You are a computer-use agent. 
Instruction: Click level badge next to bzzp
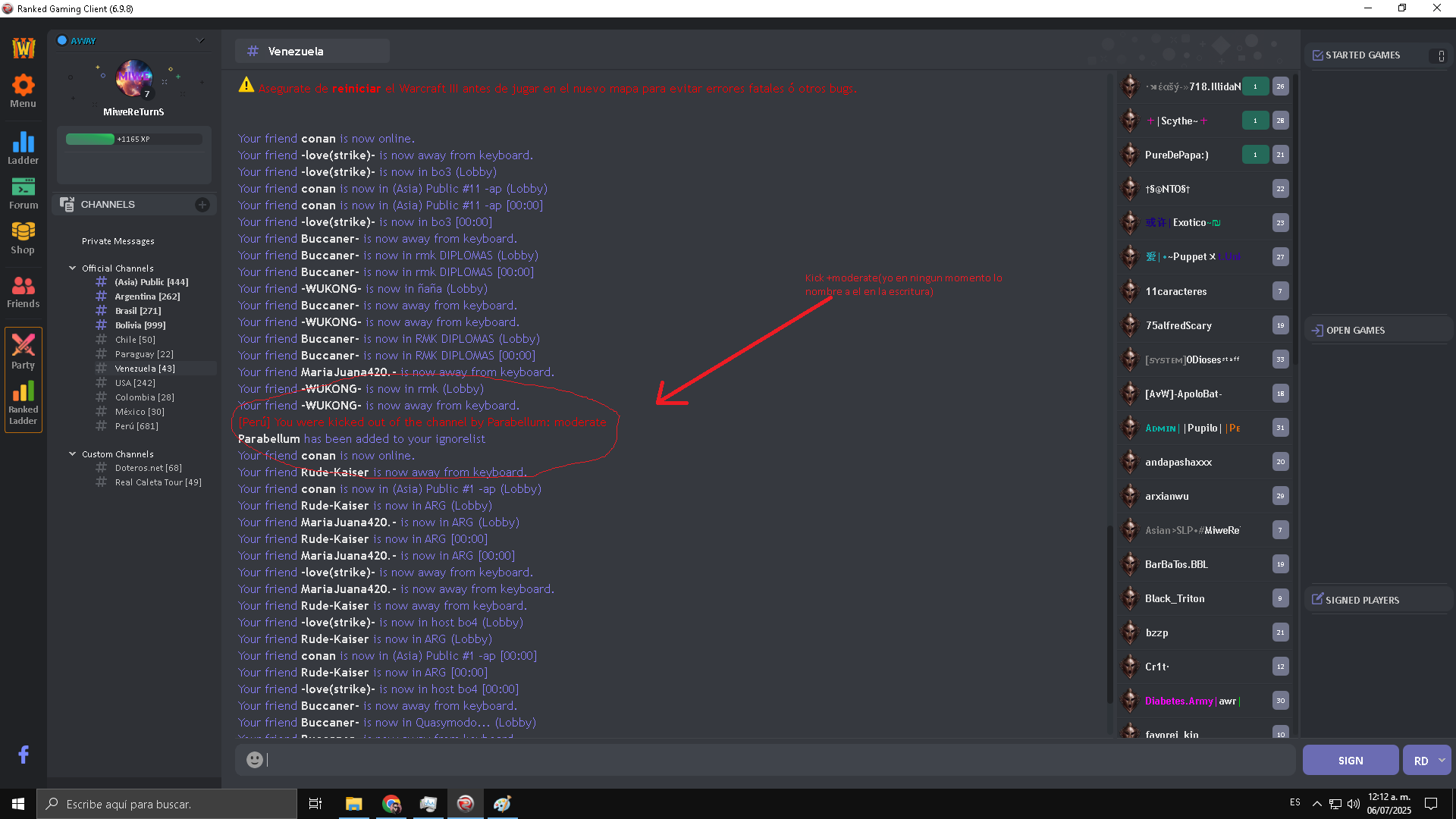pos(1280,632)
